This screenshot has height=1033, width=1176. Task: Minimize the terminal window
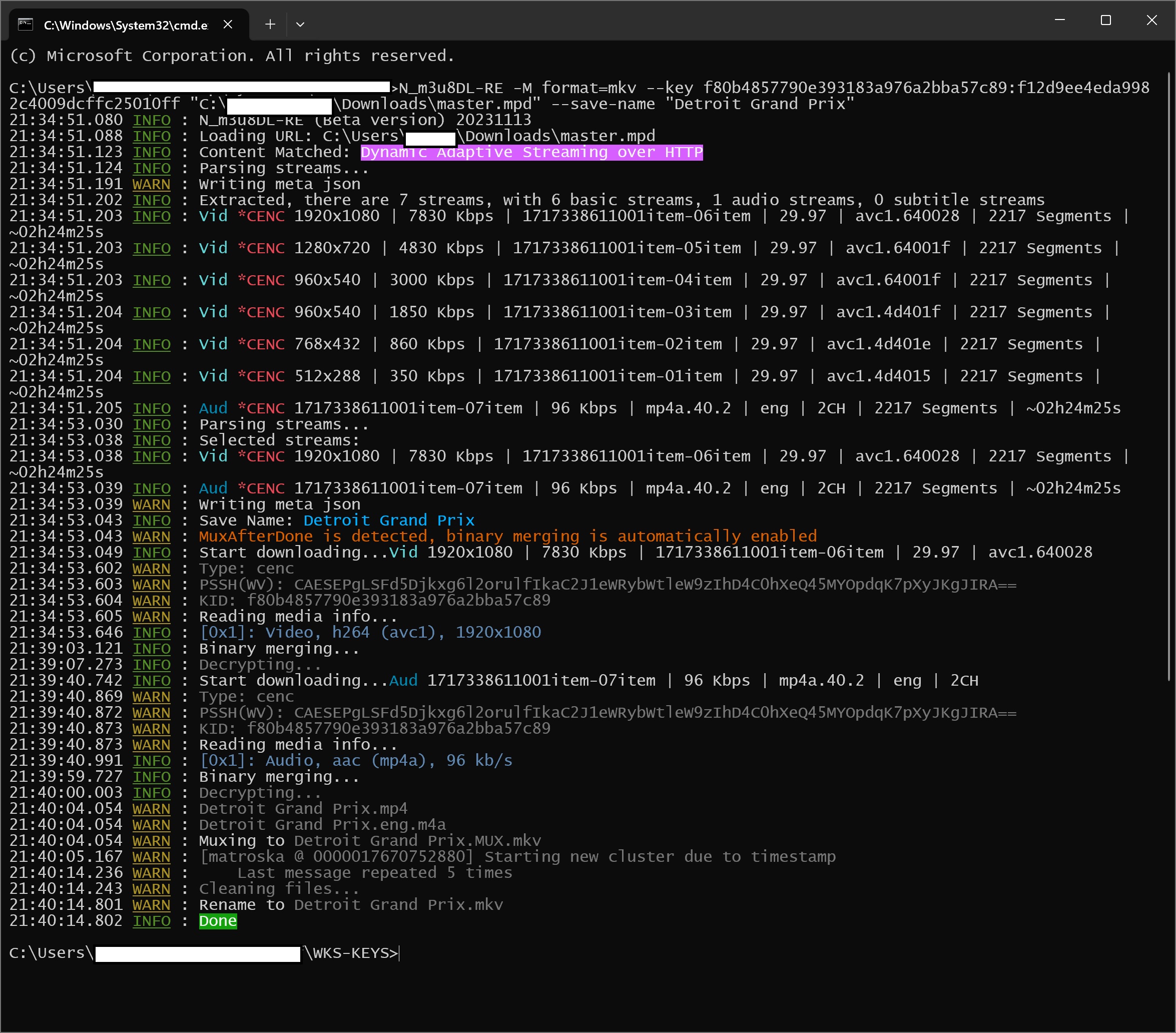tap(1060, 20)
